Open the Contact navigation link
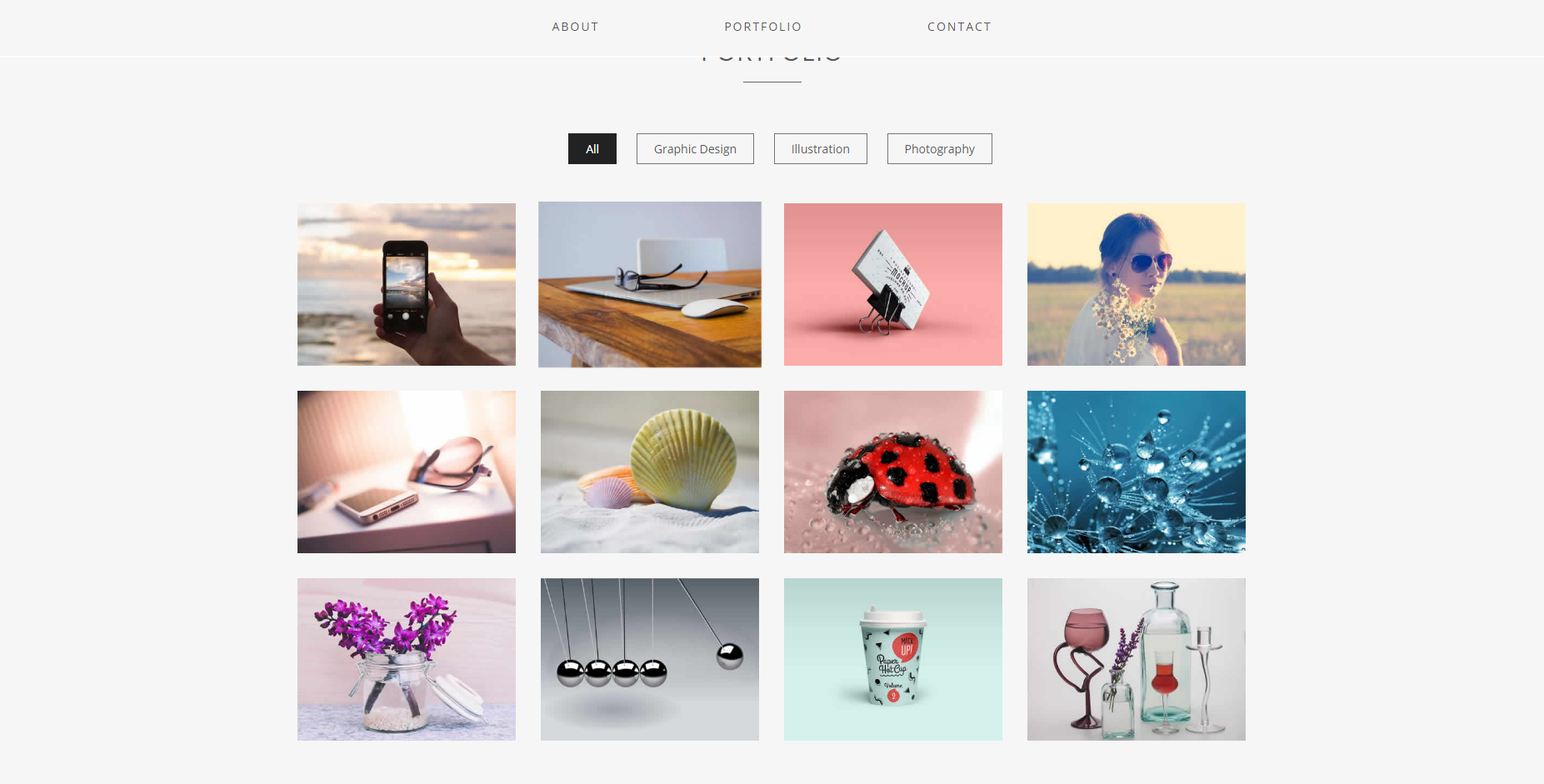 [959, 27]
